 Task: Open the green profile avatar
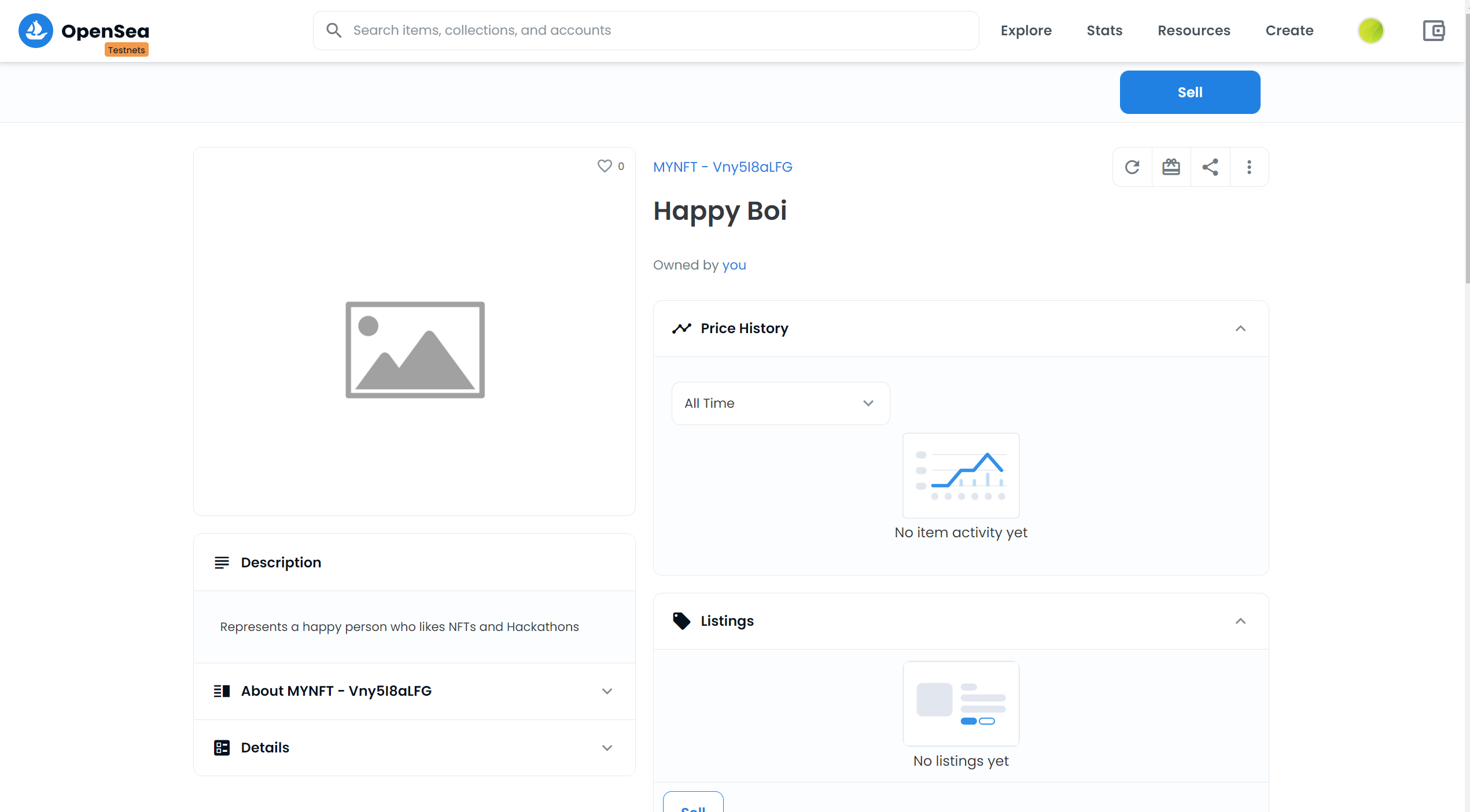1370,31
